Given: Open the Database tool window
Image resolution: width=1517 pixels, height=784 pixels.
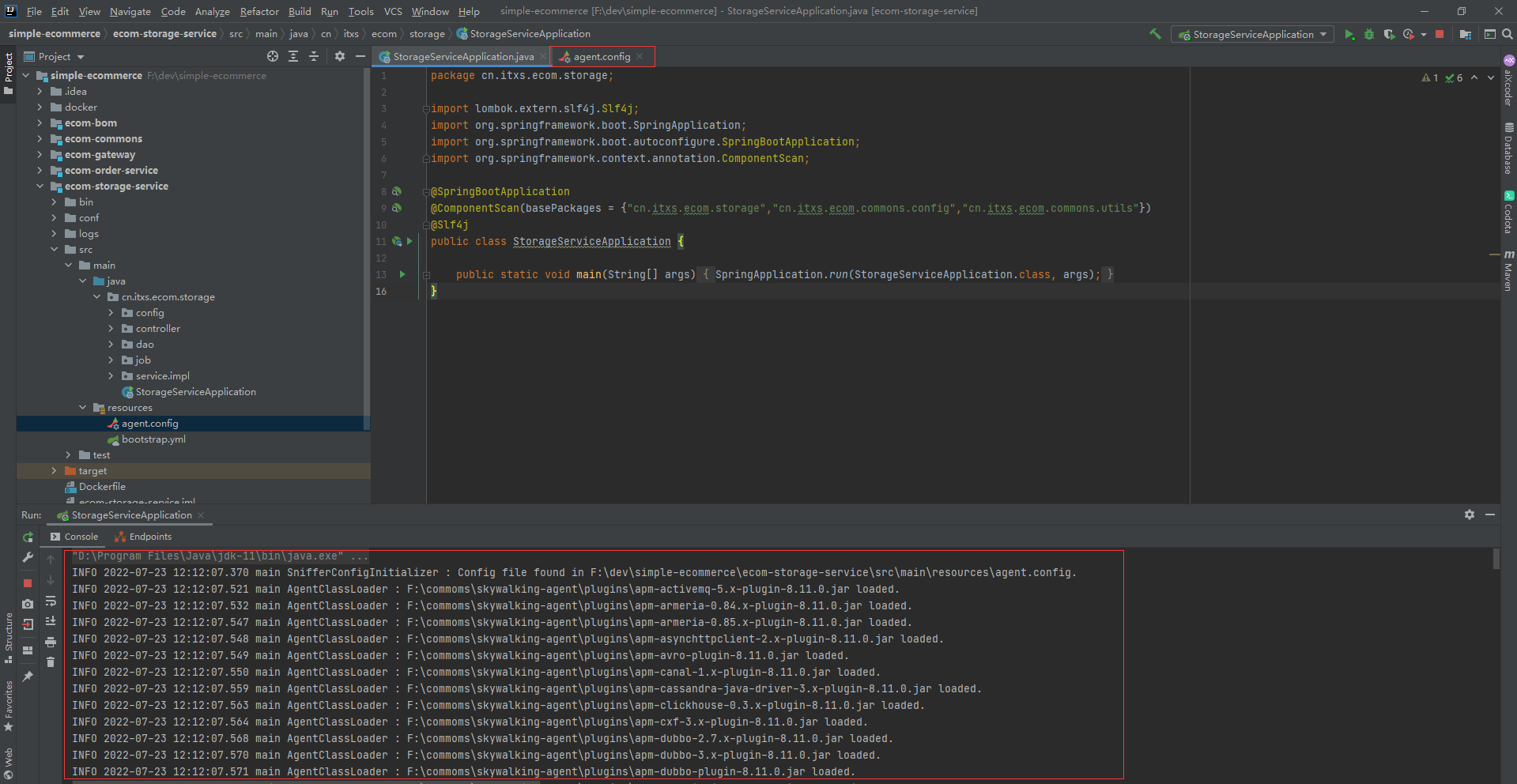Looking at the screenshot, I should tap(1508, 148).
